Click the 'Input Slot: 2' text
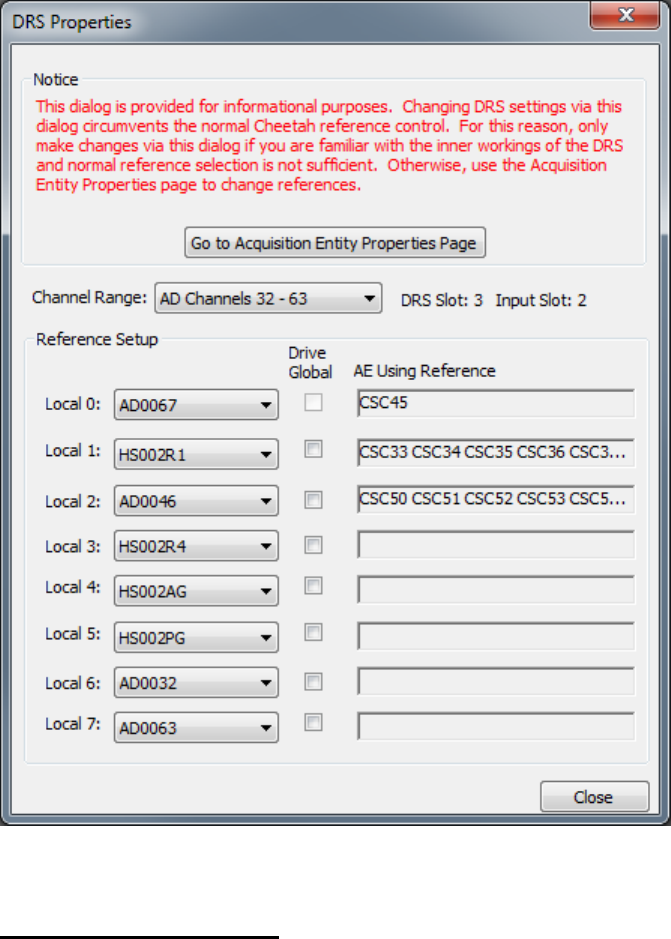 [540, 300]
